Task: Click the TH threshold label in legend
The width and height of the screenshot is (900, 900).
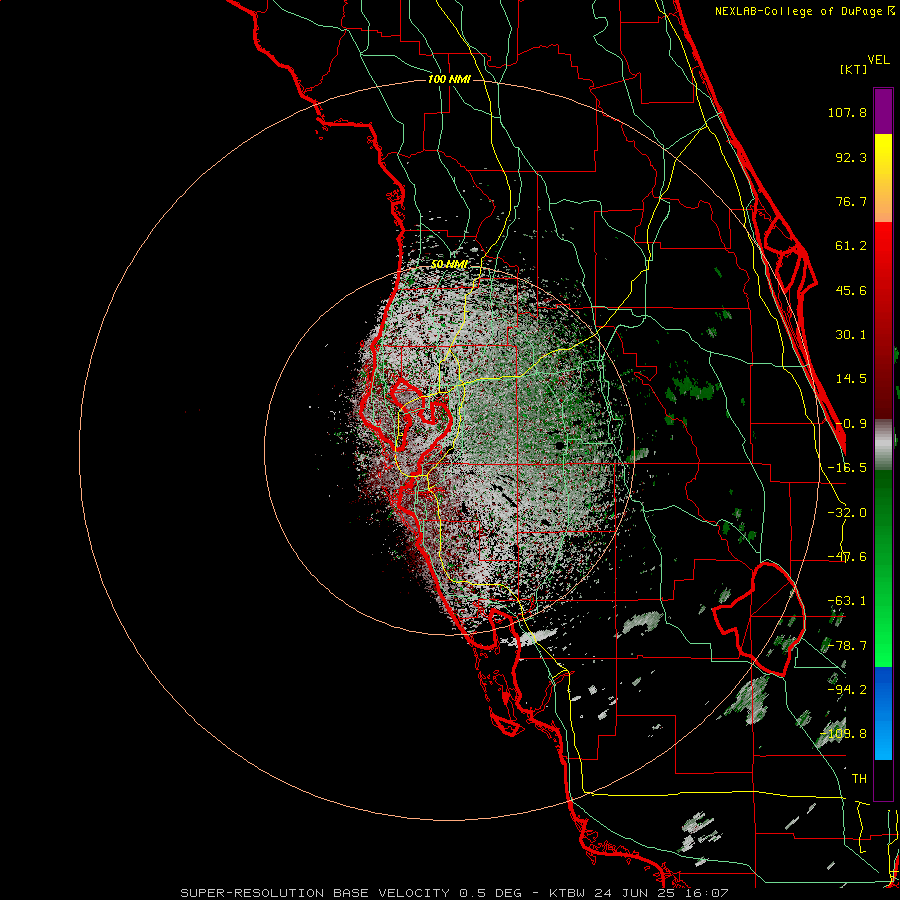Action: click(x=859, y=779)
